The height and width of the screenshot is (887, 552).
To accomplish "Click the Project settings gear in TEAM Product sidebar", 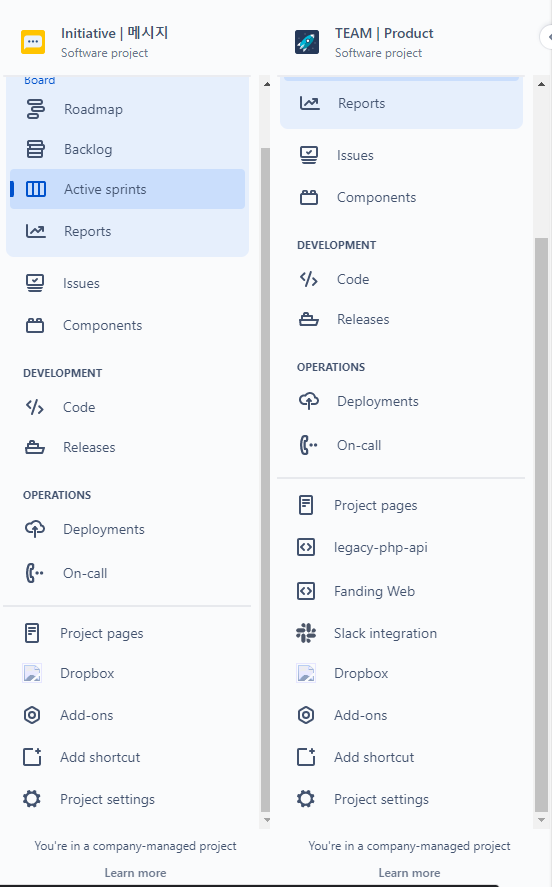I will click(306, 799).
